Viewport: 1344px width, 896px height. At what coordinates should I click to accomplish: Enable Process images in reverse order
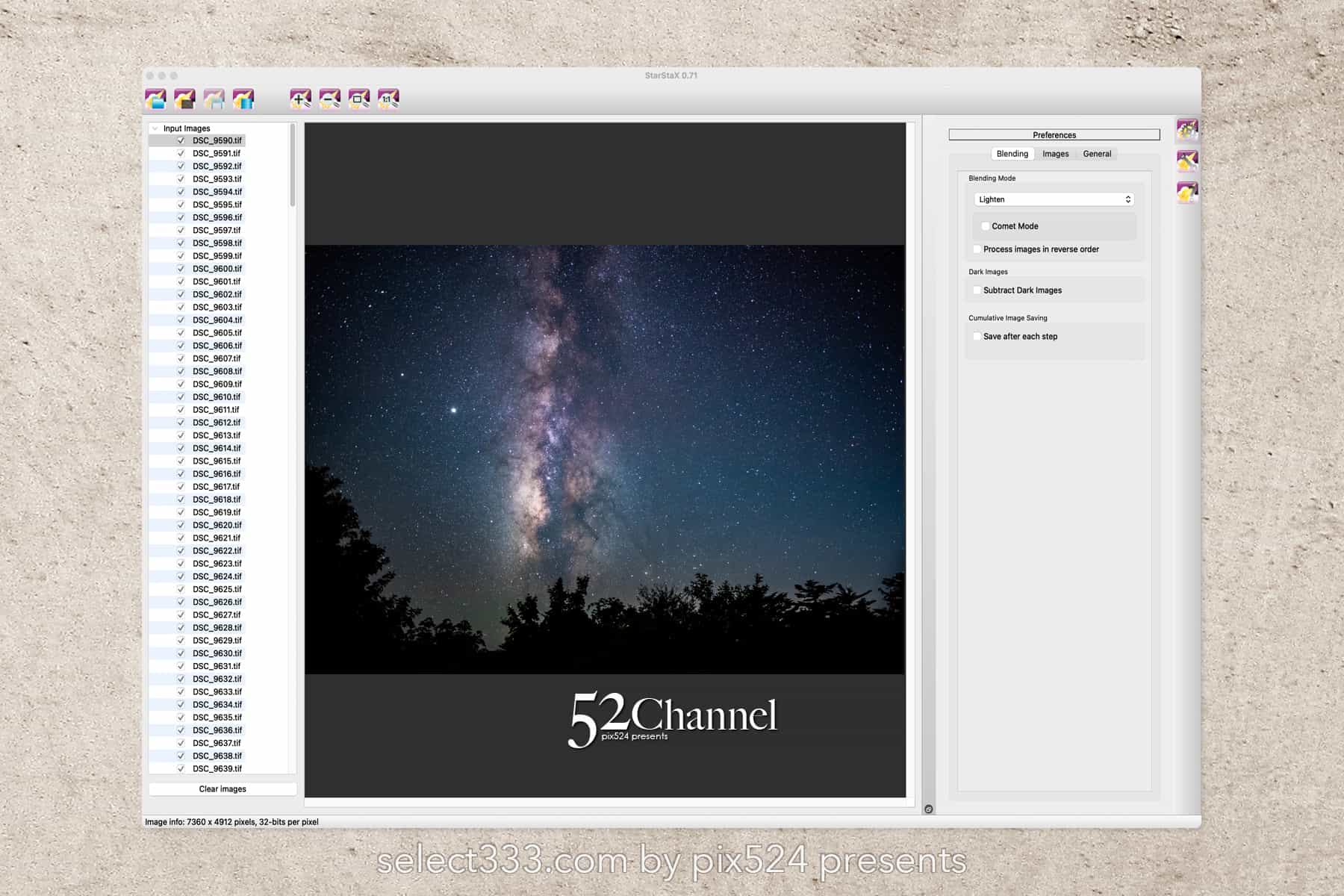point(977,249)
